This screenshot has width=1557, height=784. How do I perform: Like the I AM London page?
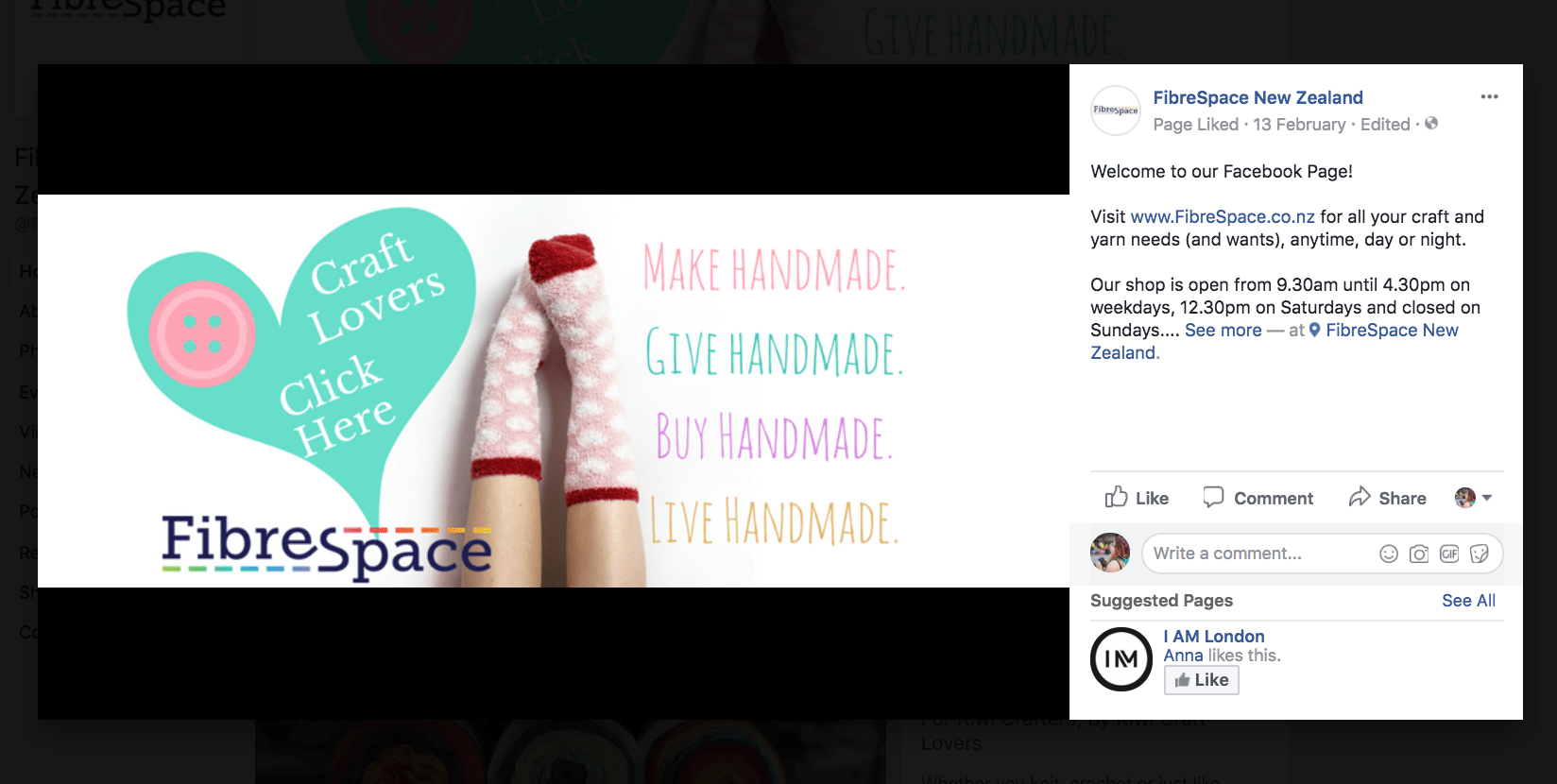(x=1201, y=680)
